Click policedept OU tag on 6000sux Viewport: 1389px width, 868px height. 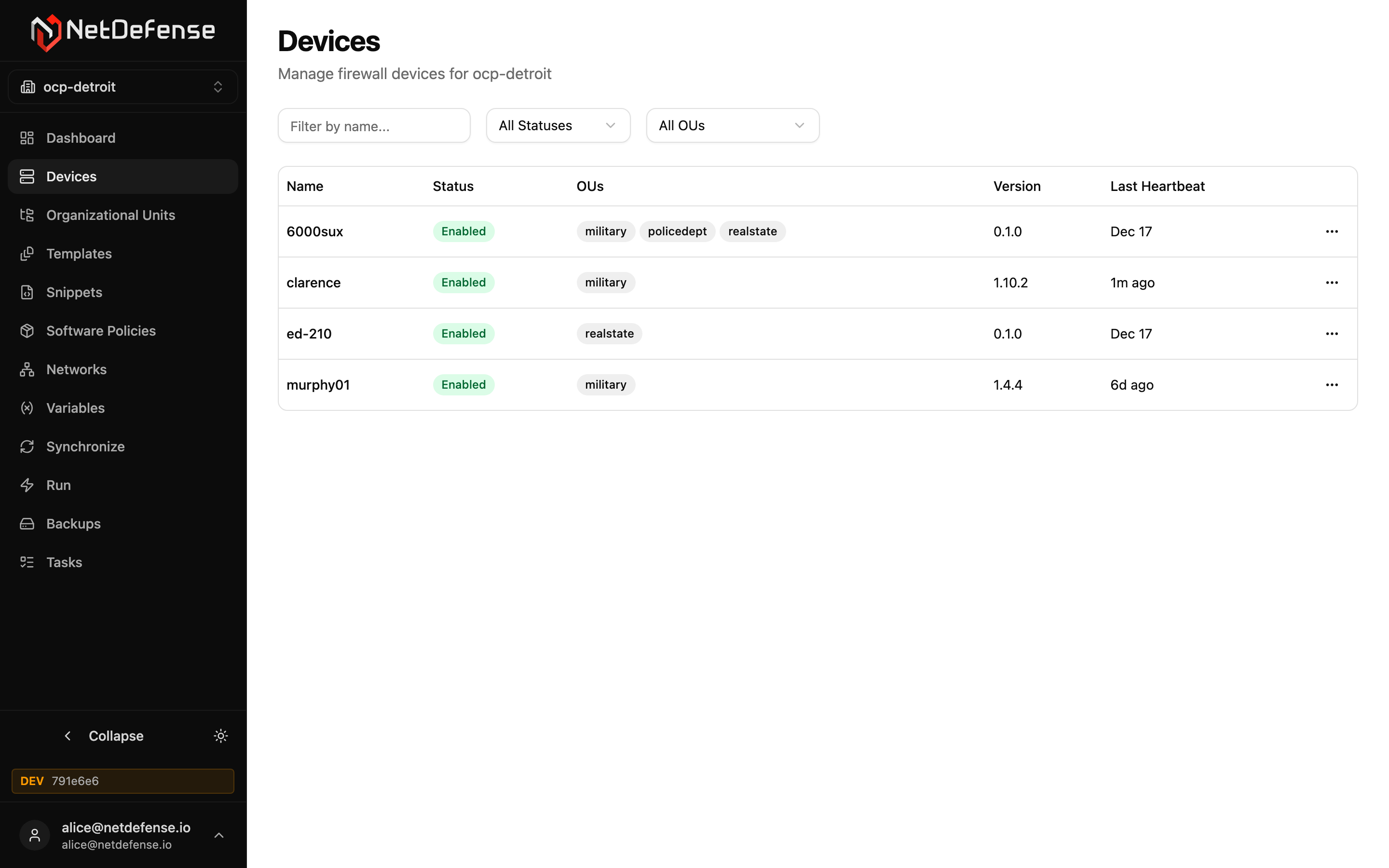point(677,231)
